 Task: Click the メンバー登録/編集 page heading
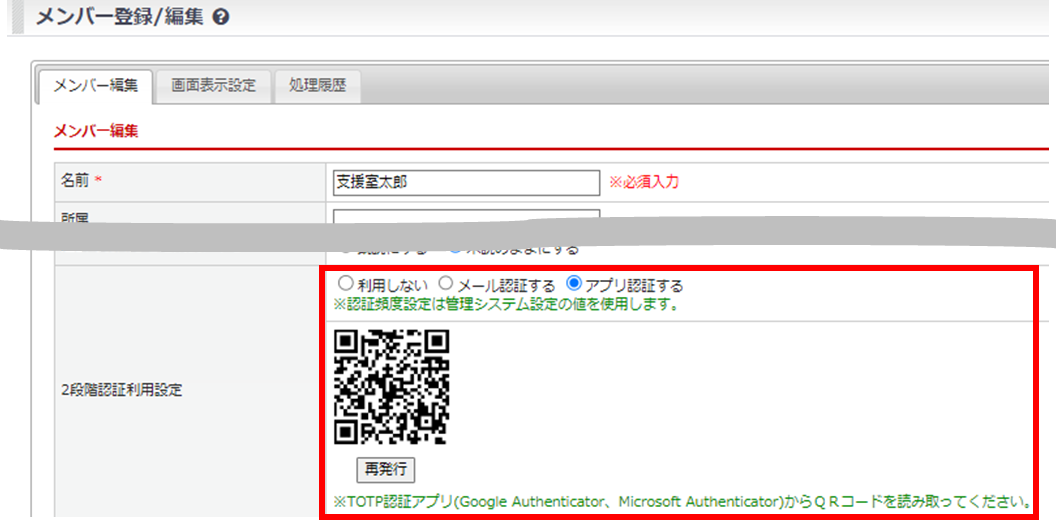119,18
